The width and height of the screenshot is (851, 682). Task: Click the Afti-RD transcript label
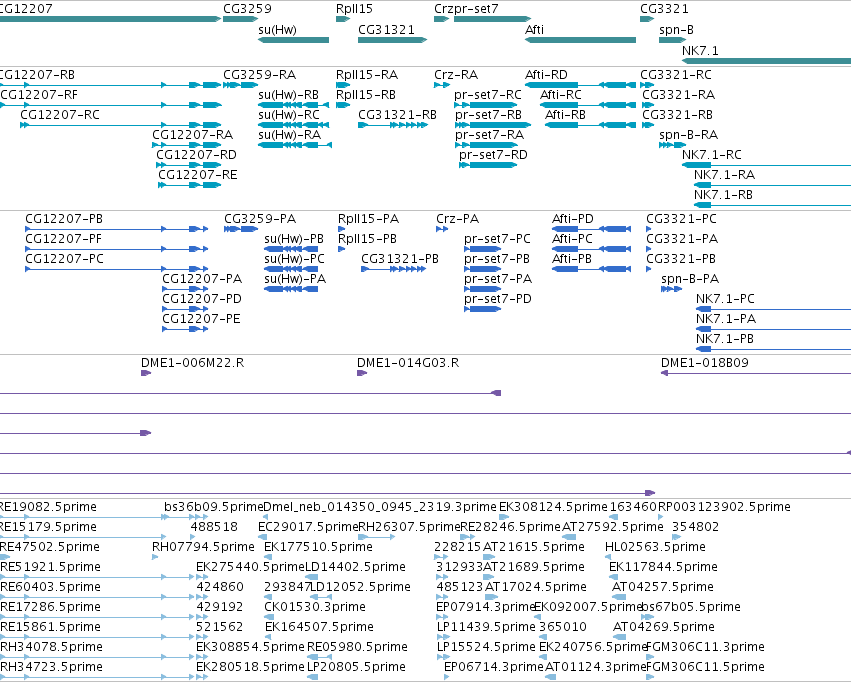pos(546,75)
